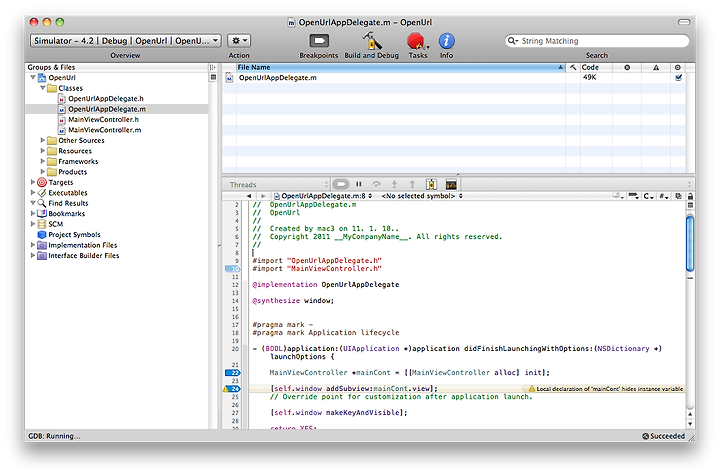Click the debugger Pause button

(x=359, y=184)
